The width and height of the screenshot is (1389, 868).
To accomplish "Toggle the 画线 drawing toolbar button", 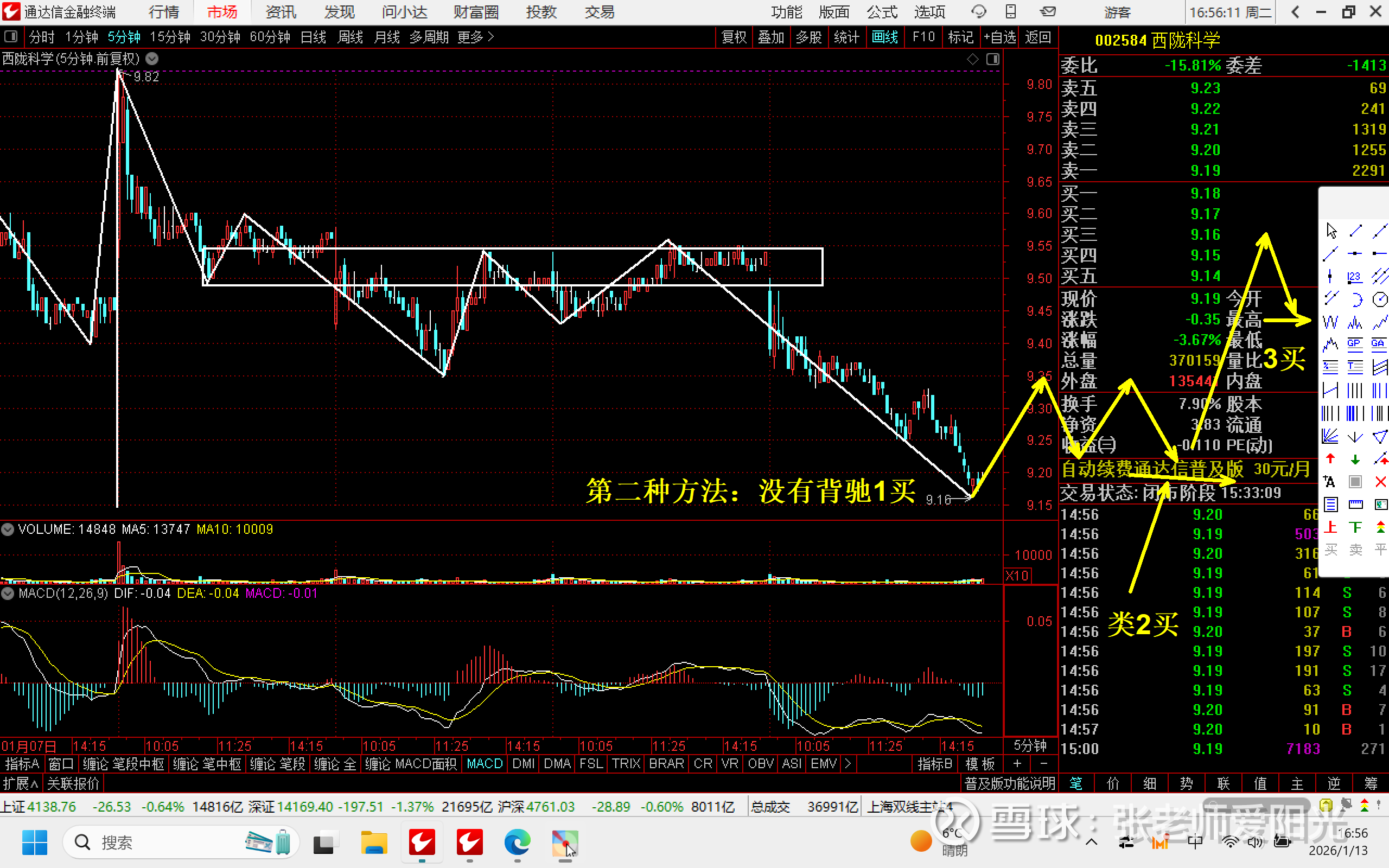I will [x=884, y=37].
